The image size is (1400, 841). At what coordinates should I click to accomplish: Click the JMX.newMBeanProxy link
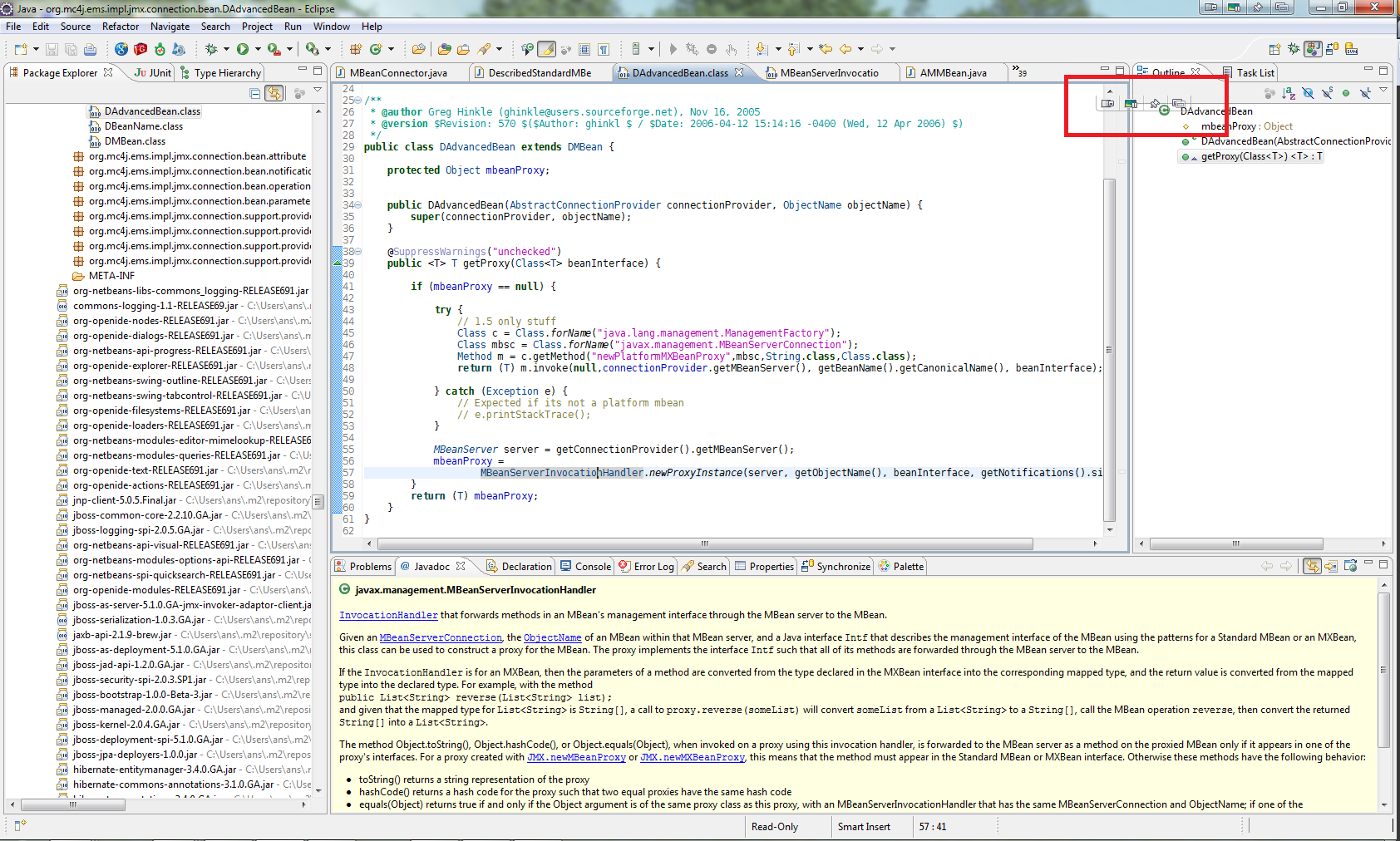576,758
